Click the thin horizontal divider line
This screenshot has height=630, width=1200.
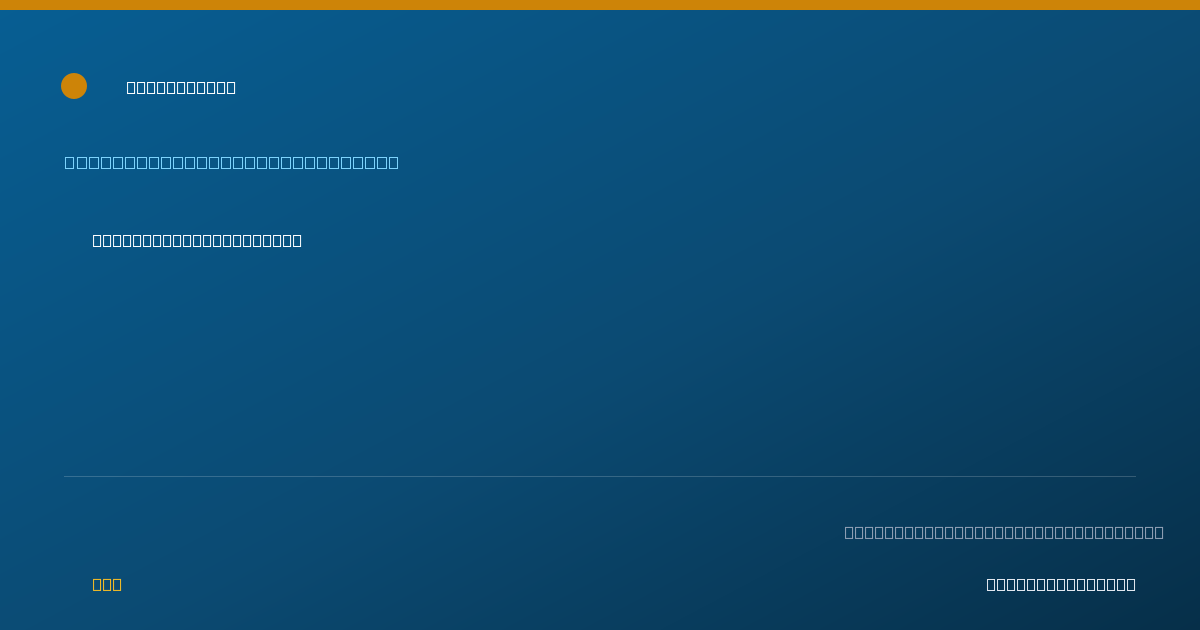pos(600,476)
